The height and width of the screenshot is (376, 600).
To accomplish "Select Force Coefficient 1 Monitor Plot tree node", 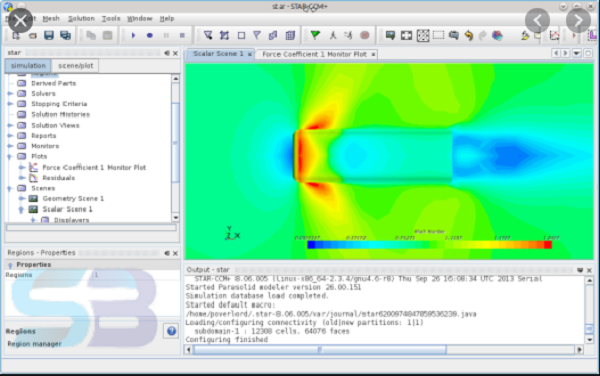I will (94, 167).
